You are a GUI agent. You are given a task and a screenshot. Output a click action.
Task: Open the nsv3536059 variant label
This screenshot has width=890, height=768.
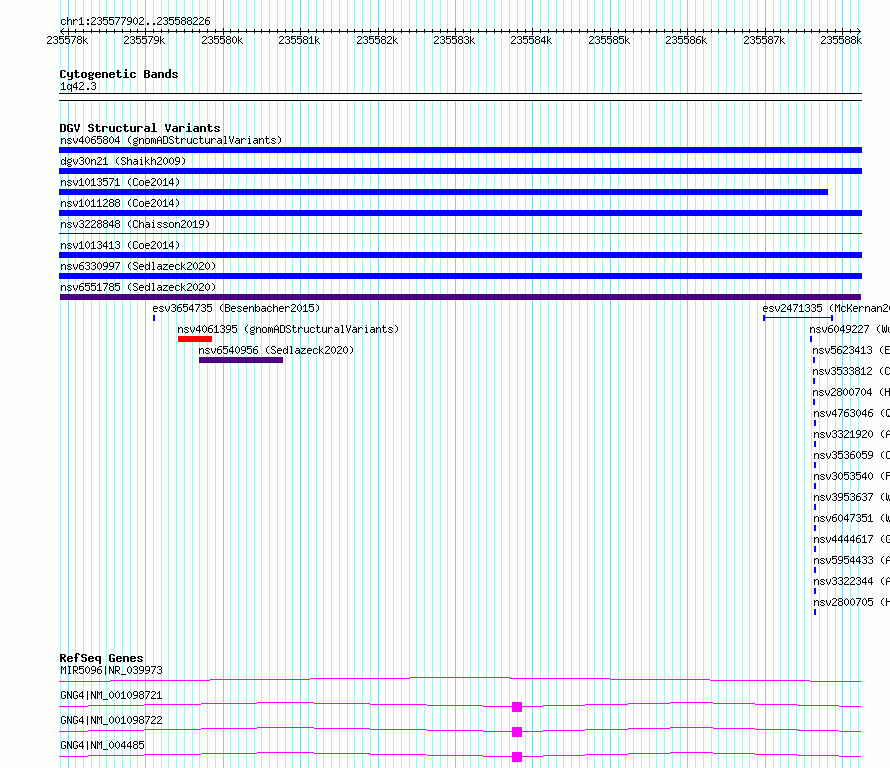click(851, 455)
